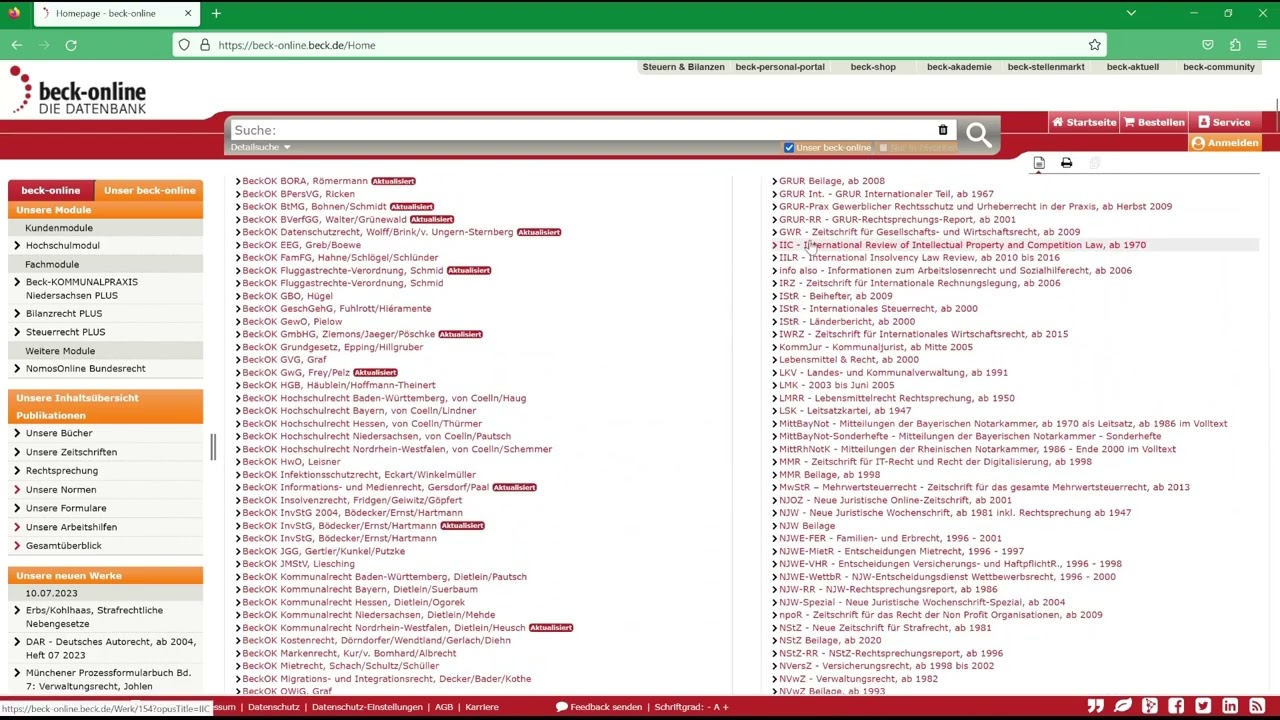Click the beck-online logo
Image resolution: width=1280 pixels, height=720 pixels.
click(x=78, y=91)
